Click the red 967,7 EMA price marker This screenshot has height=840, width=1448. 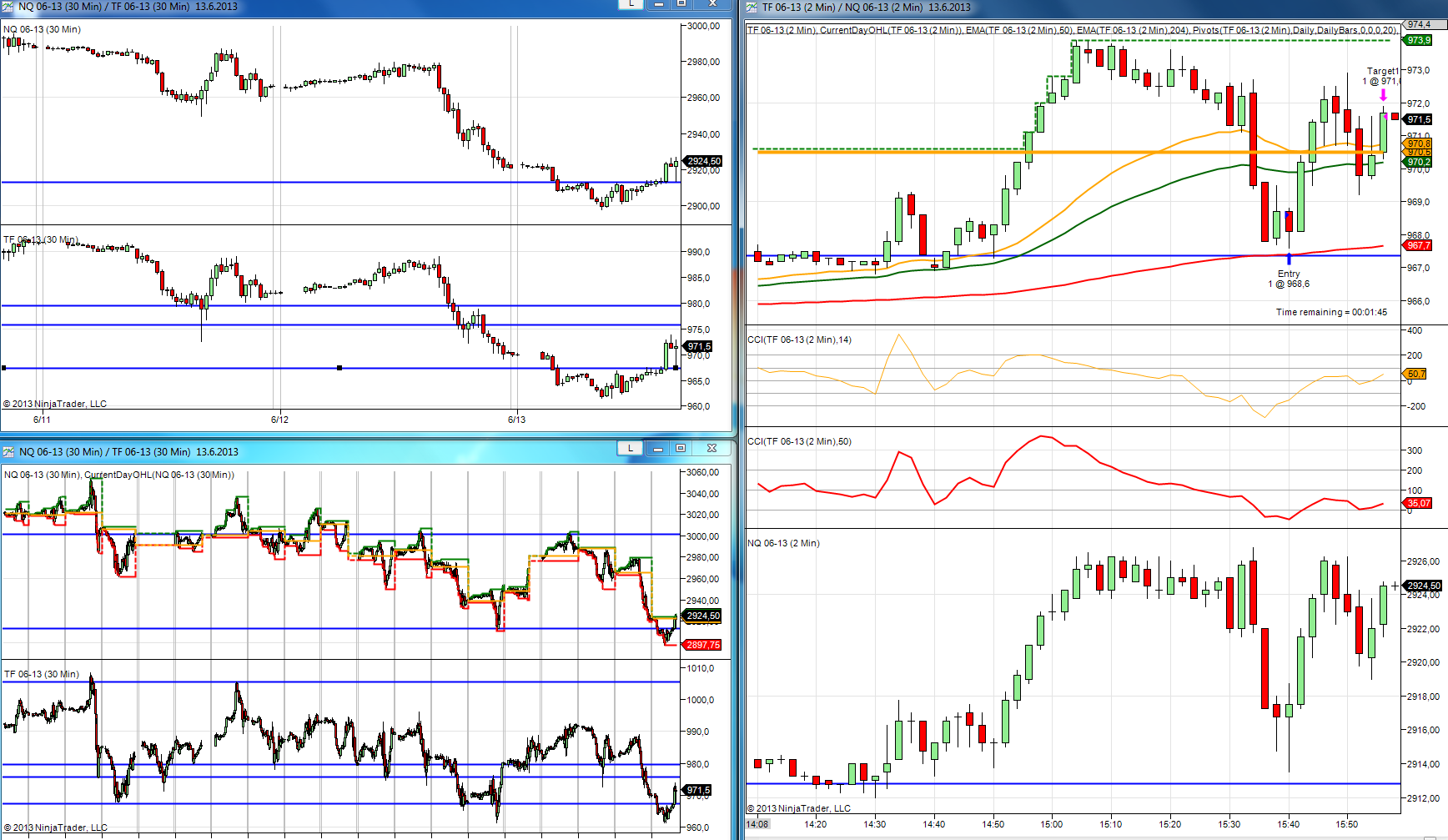[1418, 245]
